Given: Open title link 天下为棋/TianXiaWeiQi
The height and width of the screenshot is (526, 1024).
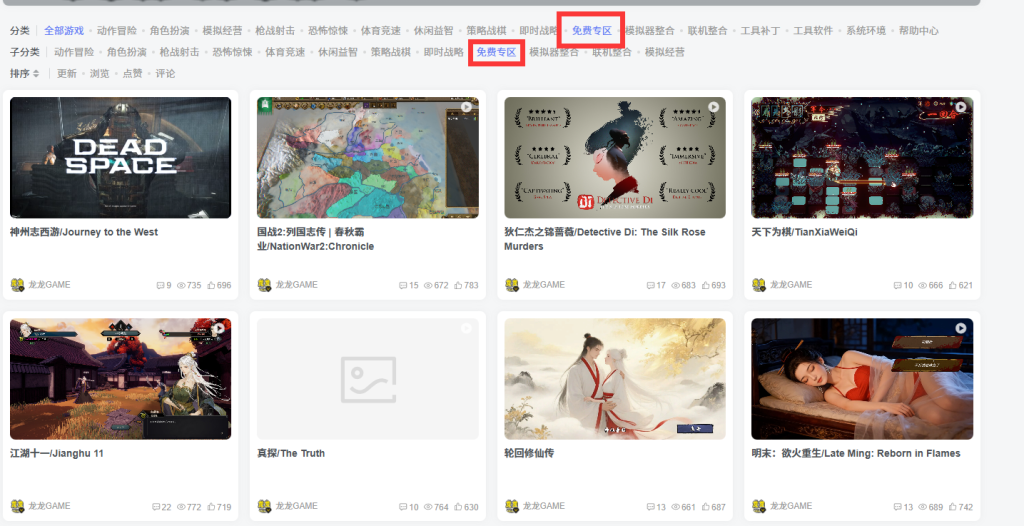Looking at the screenshot, I should (x=805, y=232).
